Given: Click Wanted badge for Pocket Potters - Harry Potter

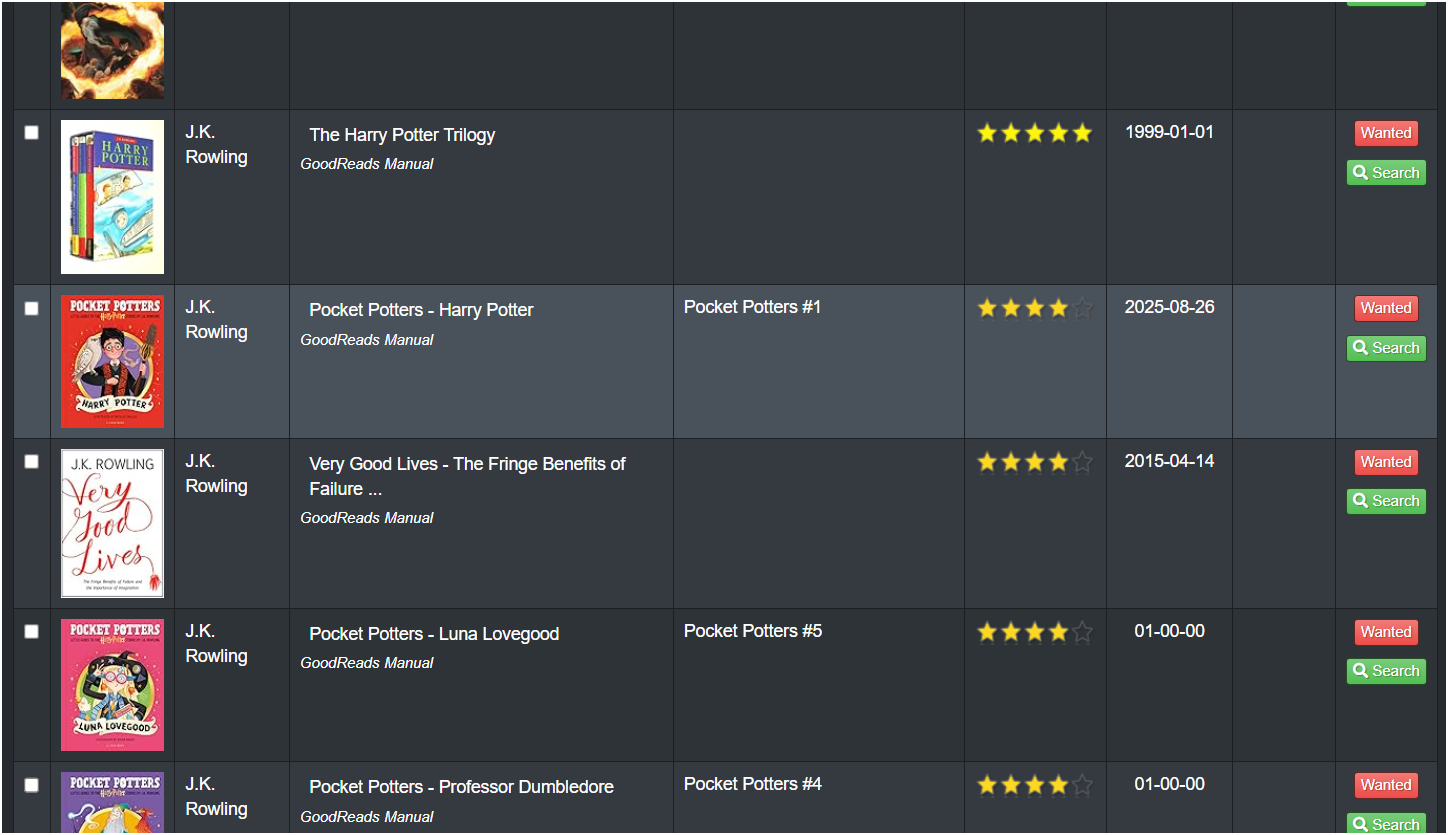Looking at the screenshot, I should click(x=1386, y=308).
